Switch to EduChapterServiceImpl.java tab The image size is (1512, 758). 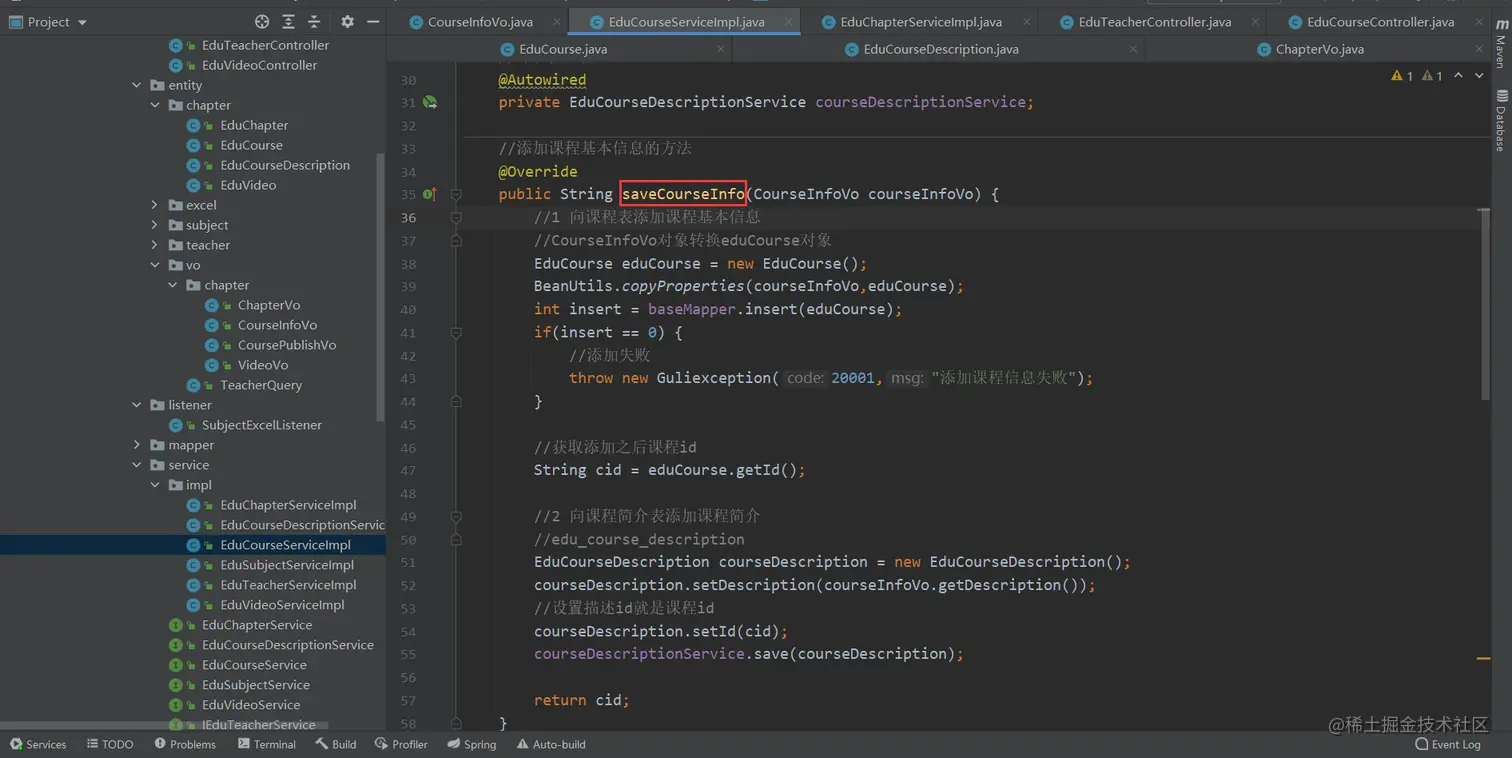(921, 22)
